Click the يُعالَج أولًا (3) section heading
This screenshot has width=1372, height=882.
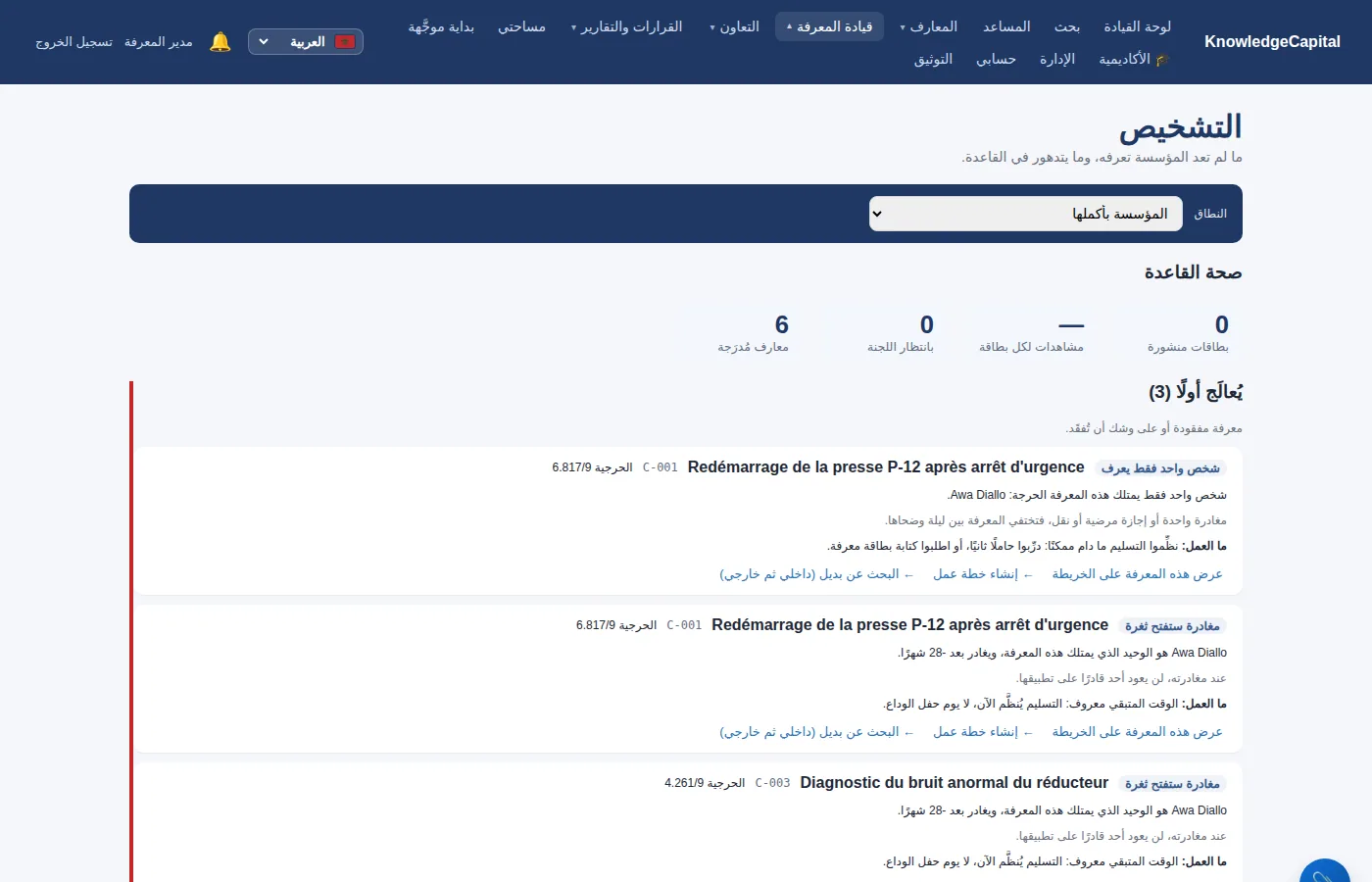coord(1196,392)
